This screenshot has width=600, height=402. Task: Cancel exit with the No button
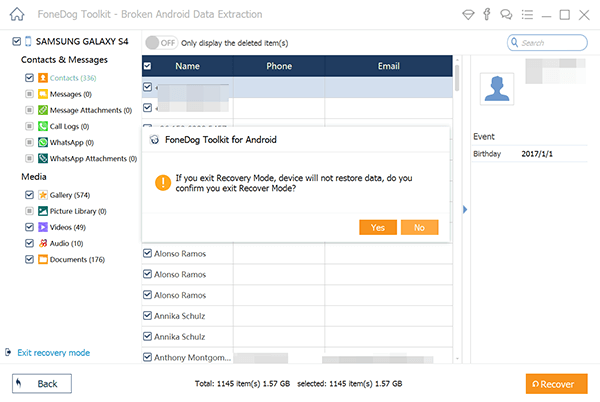tap(419, 228)
